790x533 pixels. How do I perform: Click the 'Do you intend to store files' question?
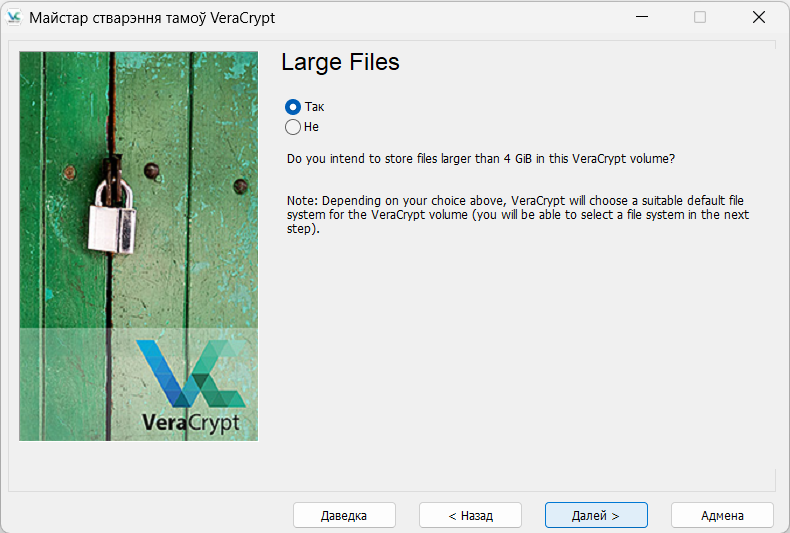[481, 159]
